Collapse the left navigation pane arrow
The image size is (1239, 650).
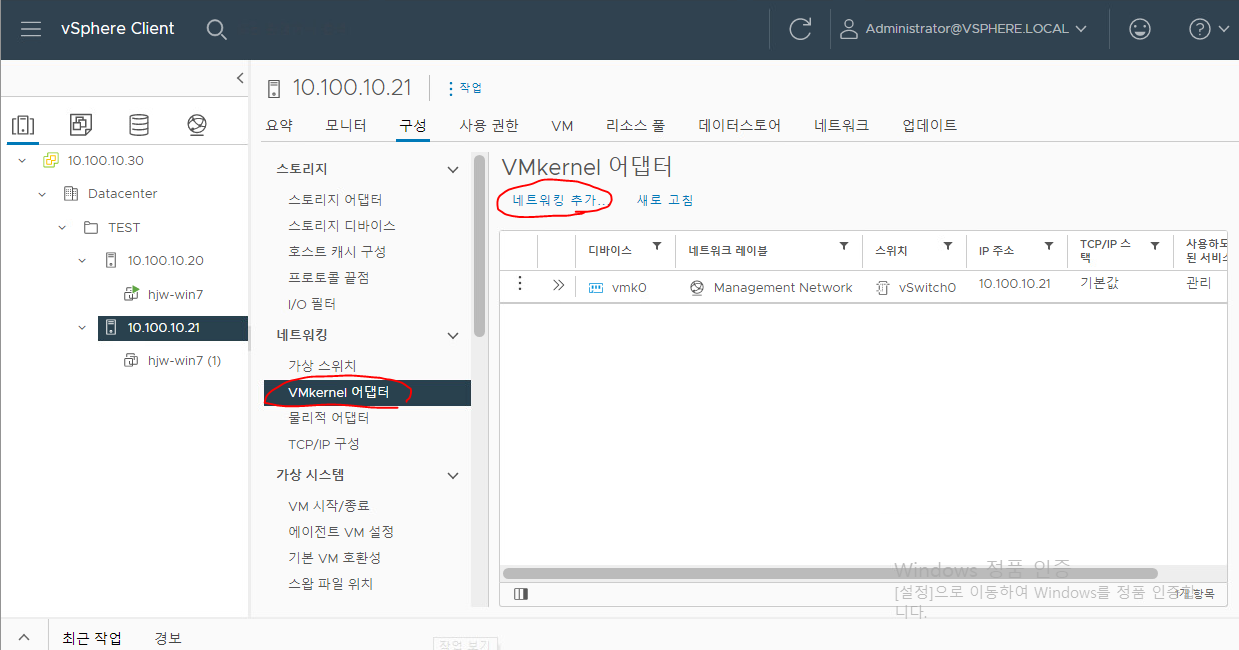pos(240,77)
